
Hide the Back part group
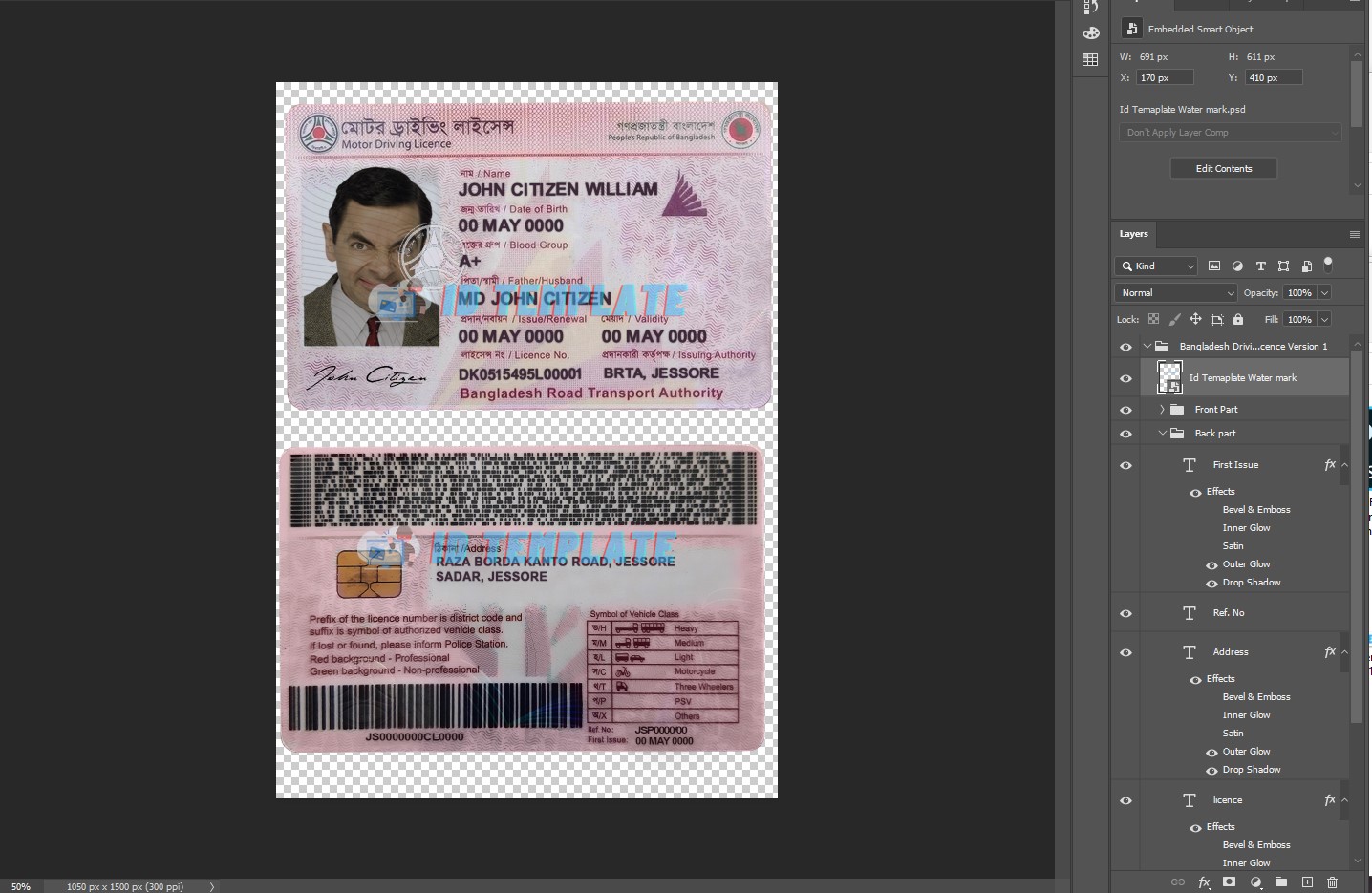(1125, 434)
